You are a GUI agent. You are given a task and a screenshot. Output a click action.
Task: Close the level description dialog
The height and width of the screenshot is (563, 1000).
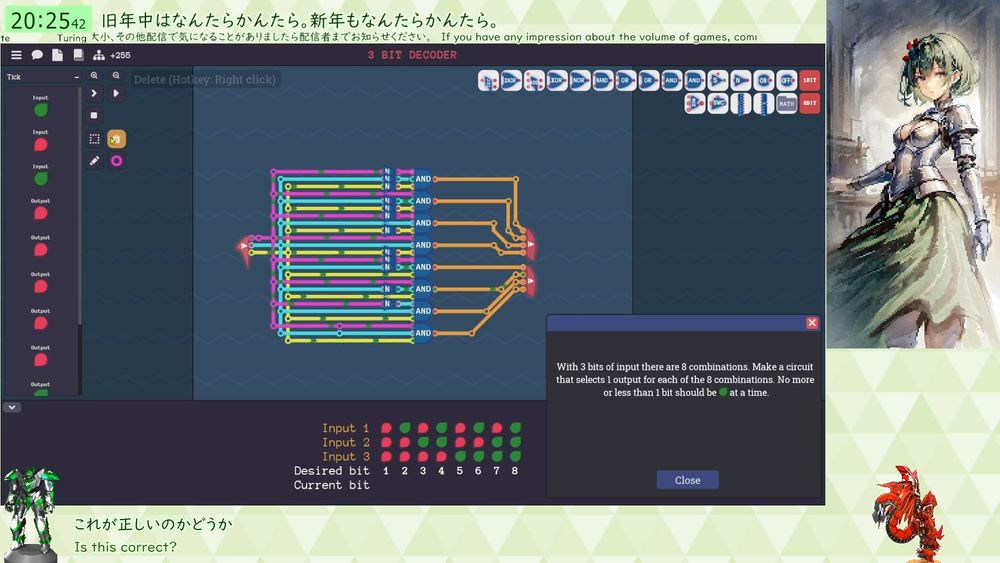click(688, 480)
